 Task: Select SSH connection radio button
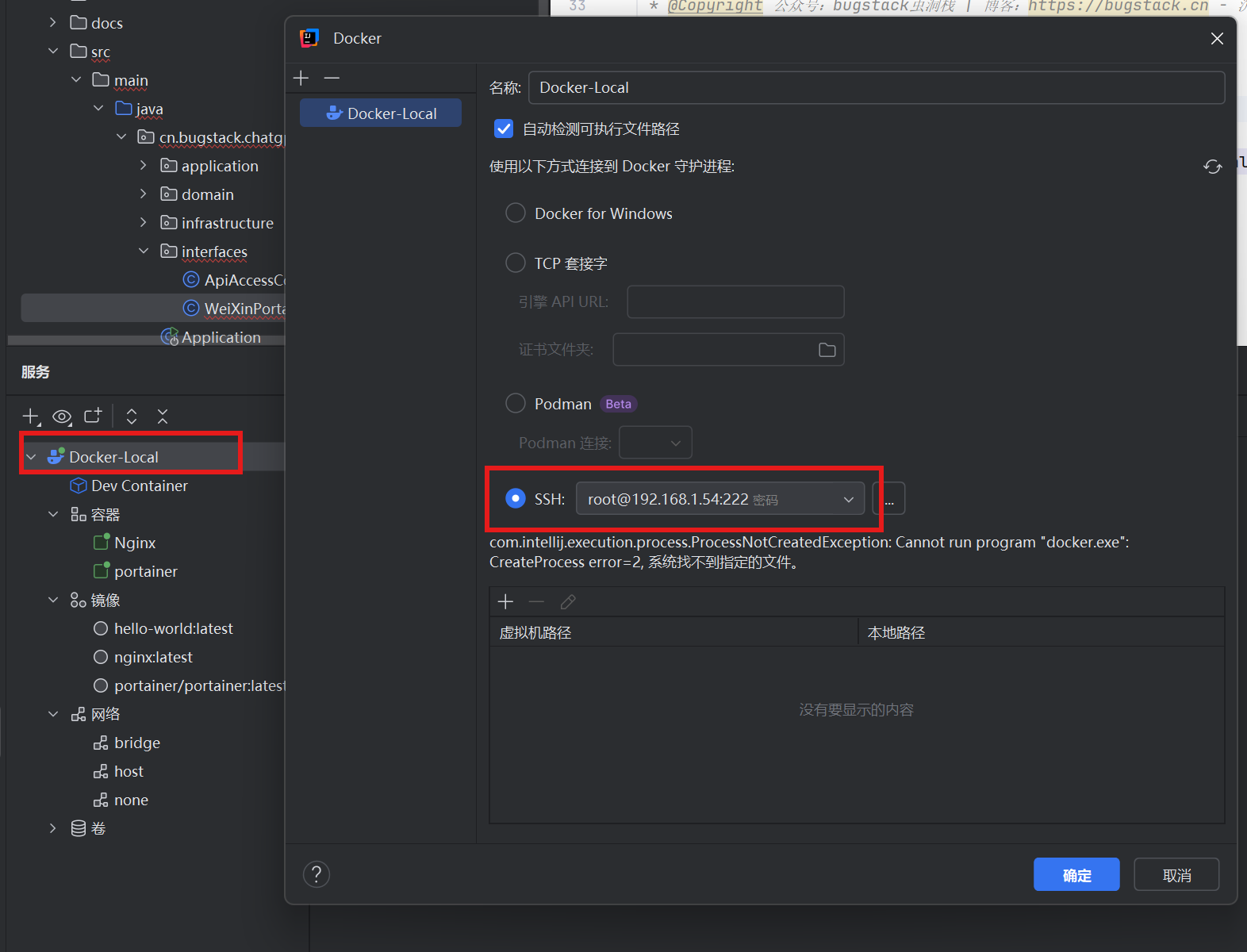click(x=516, y=498)
